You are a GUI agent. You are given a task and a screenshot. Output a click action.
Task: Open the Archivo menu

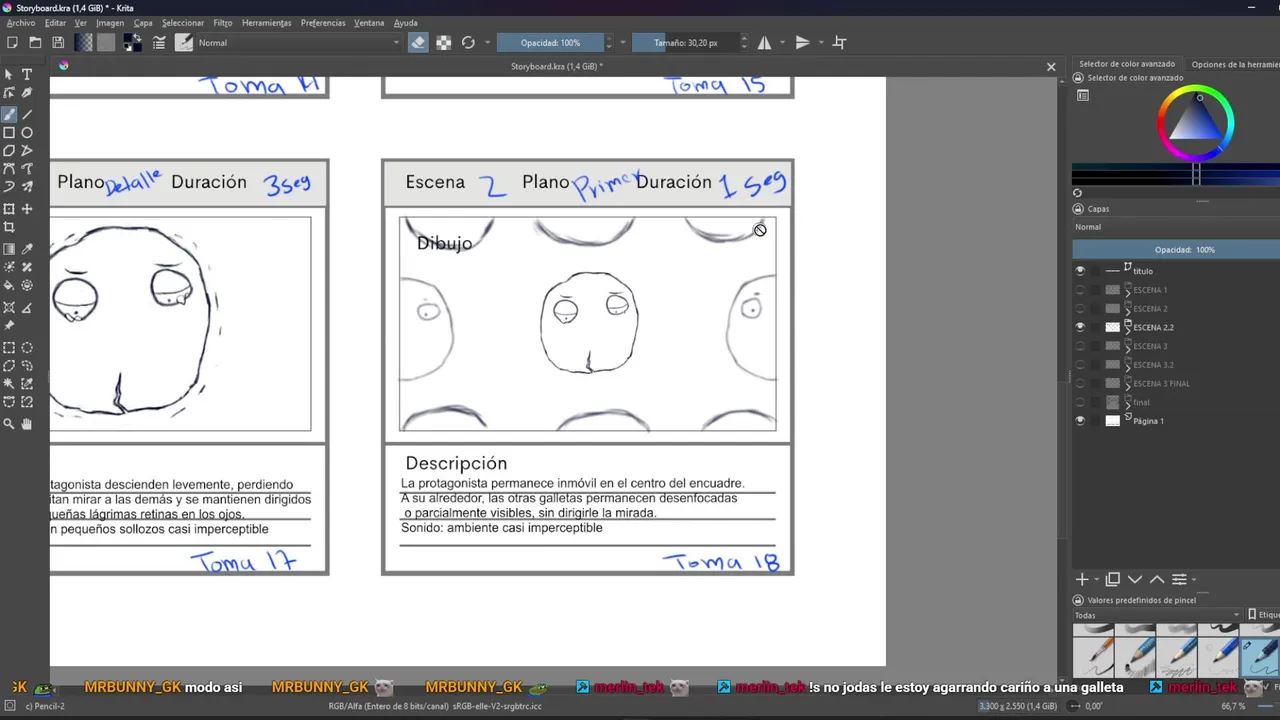pos(20,23)
